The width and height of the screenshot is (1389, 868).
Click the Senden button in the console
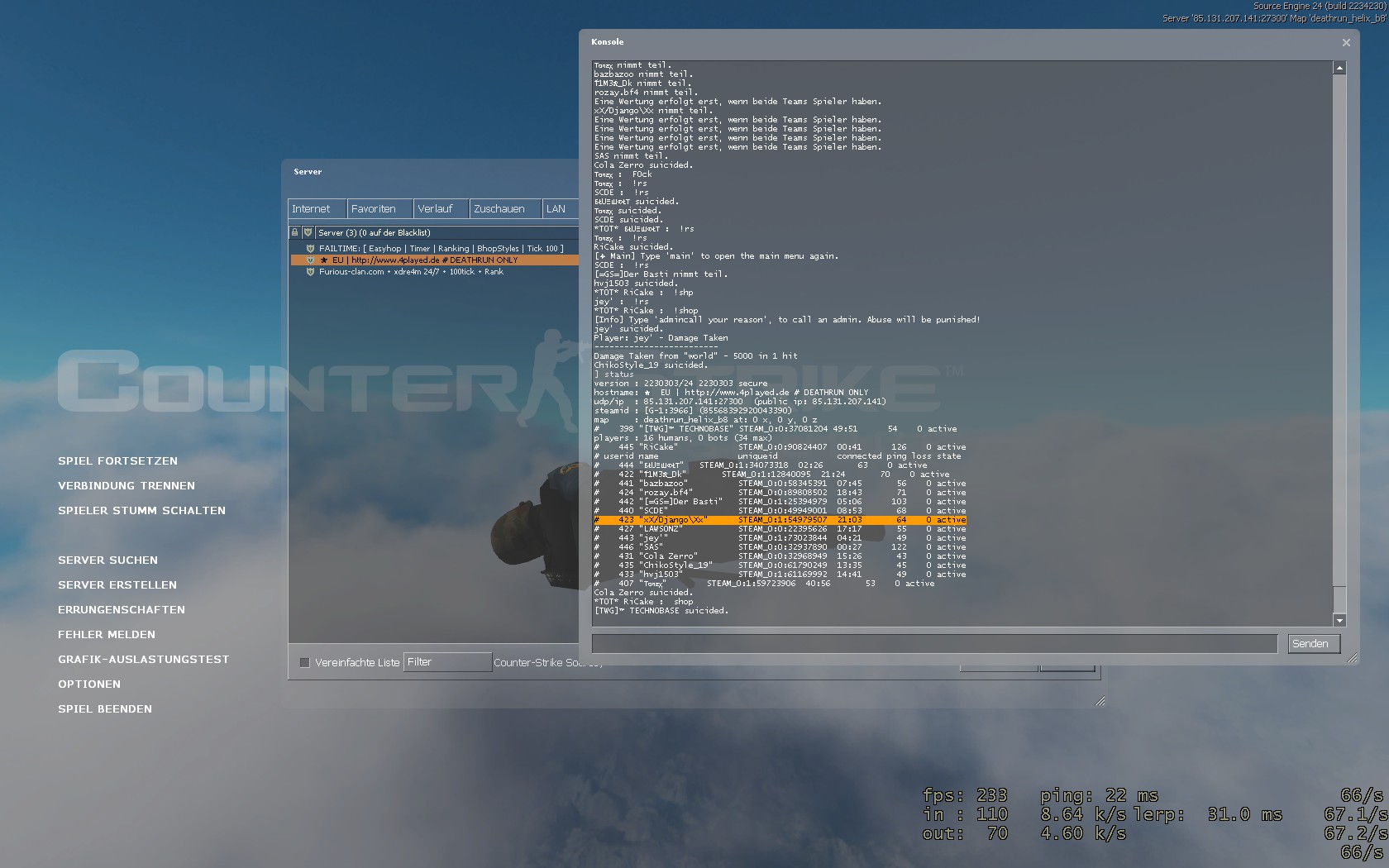pyautogui.click(x=1313, y=644)
